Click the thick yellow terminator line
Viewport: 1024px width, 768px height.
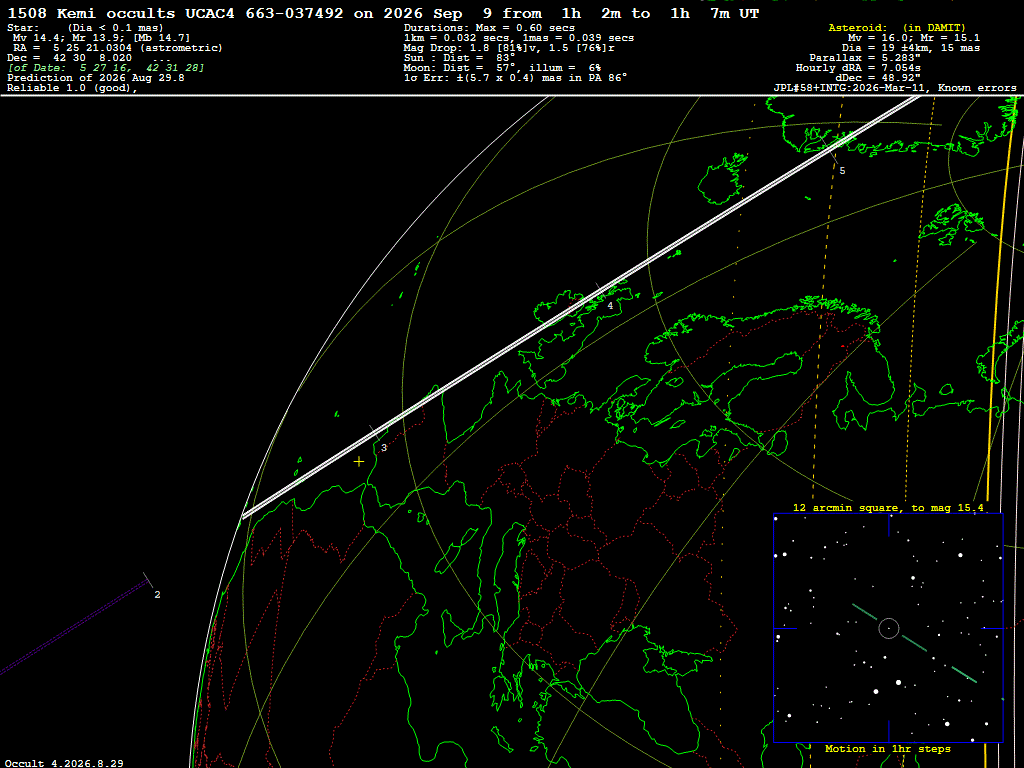[x=999, y=300]
